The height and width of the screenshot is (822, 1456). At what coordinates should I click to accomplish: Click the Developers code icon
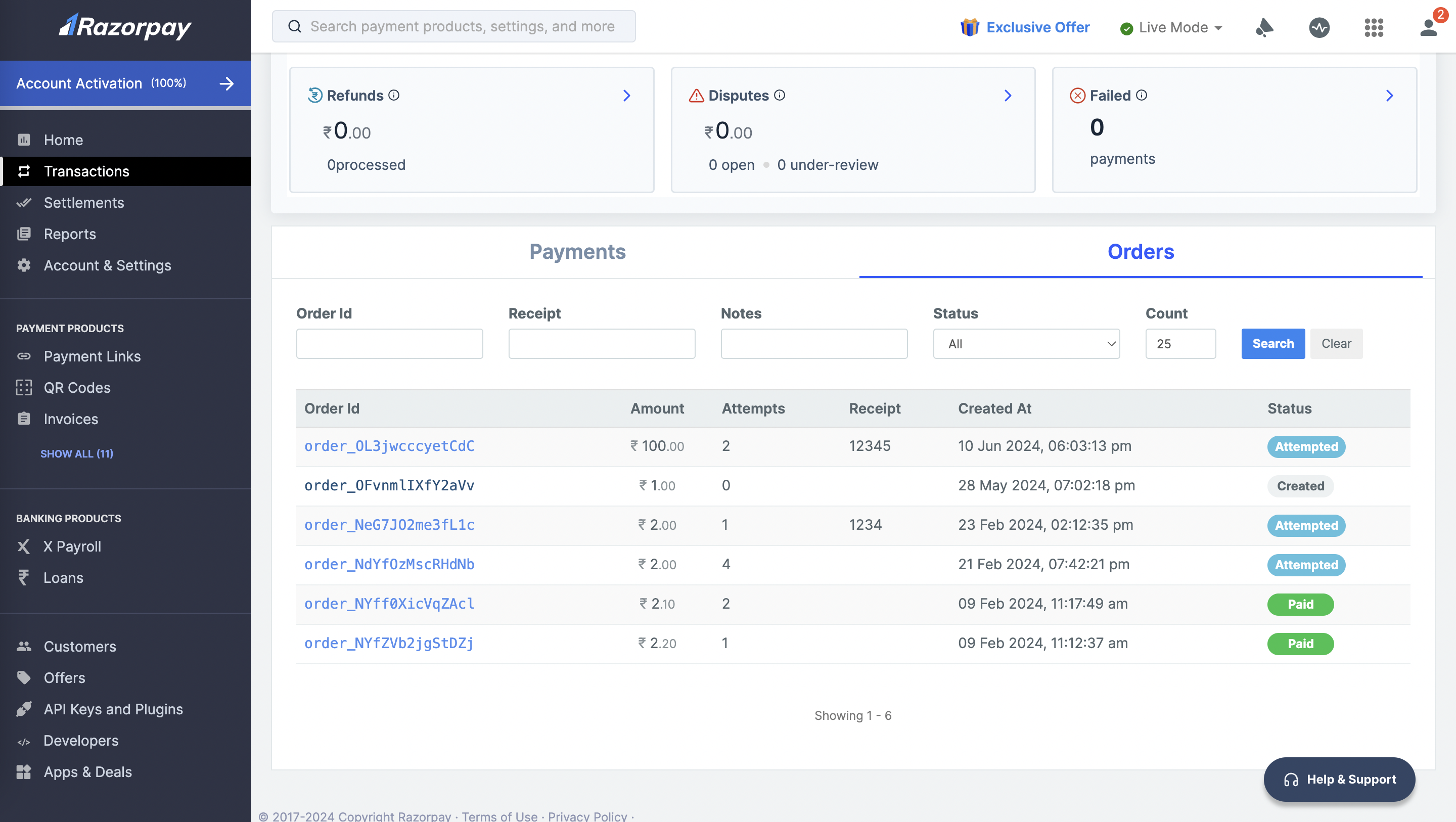24,742
